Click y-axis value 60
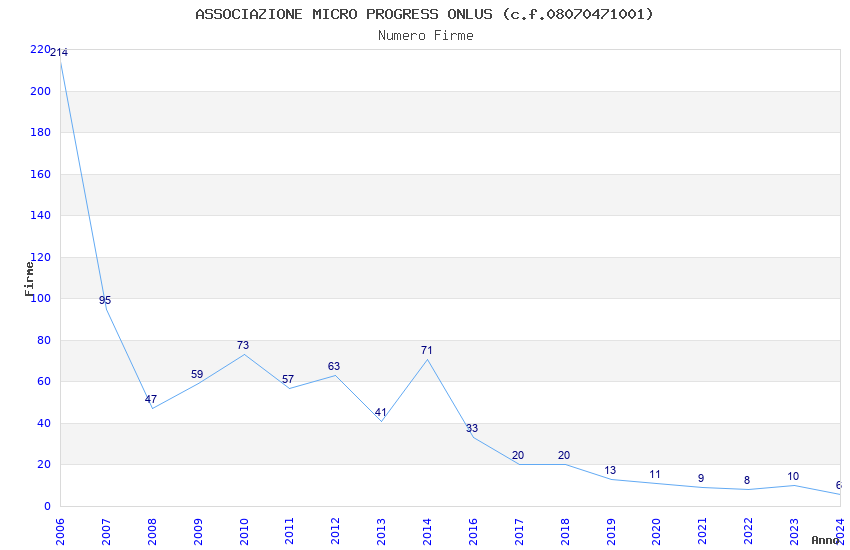Image resolution: width=850 pixels, height=550 pixels. point(43,381)
